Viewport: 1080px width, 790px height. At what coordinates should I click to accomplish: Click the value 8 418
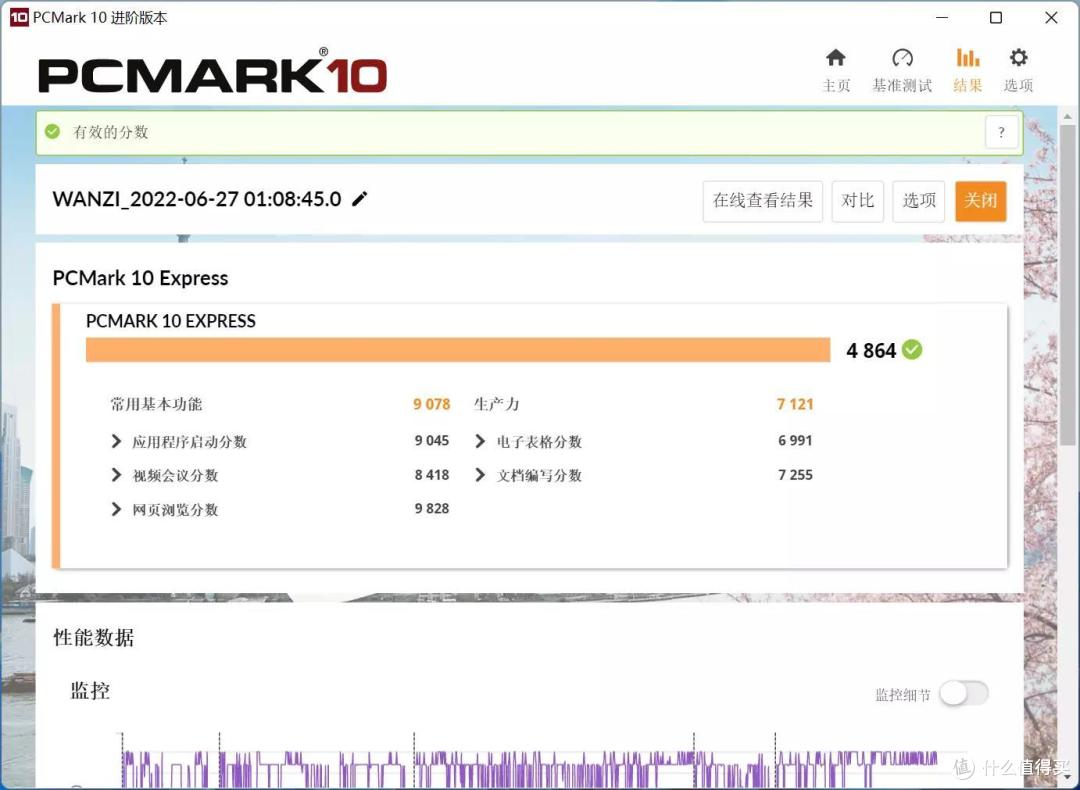coord(432,475)
